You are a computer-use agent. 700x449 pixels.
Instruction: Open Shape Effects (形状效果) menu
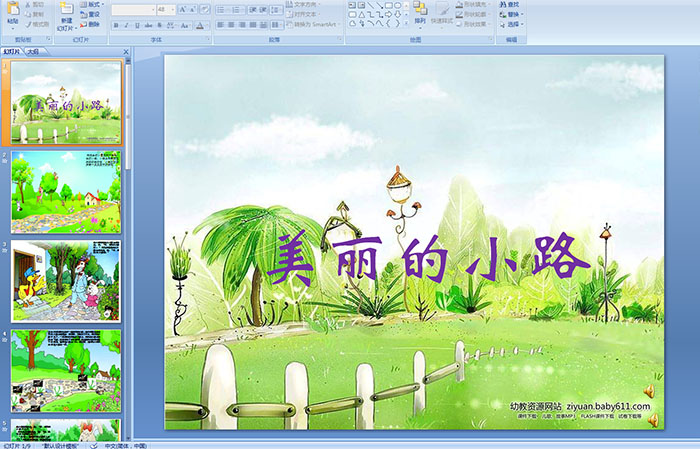(474, 24)
